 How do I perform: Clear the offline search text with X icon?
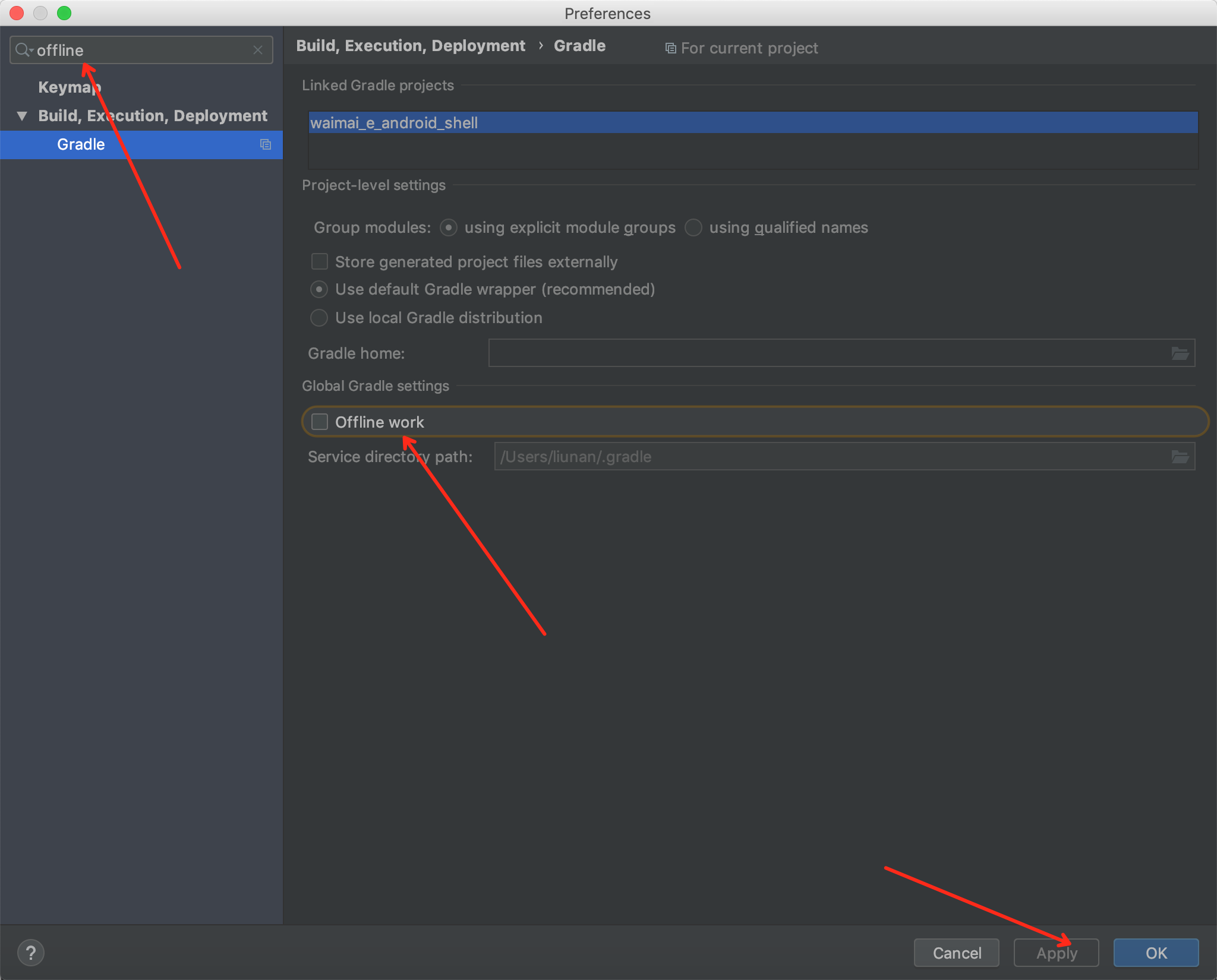(258, 50)
